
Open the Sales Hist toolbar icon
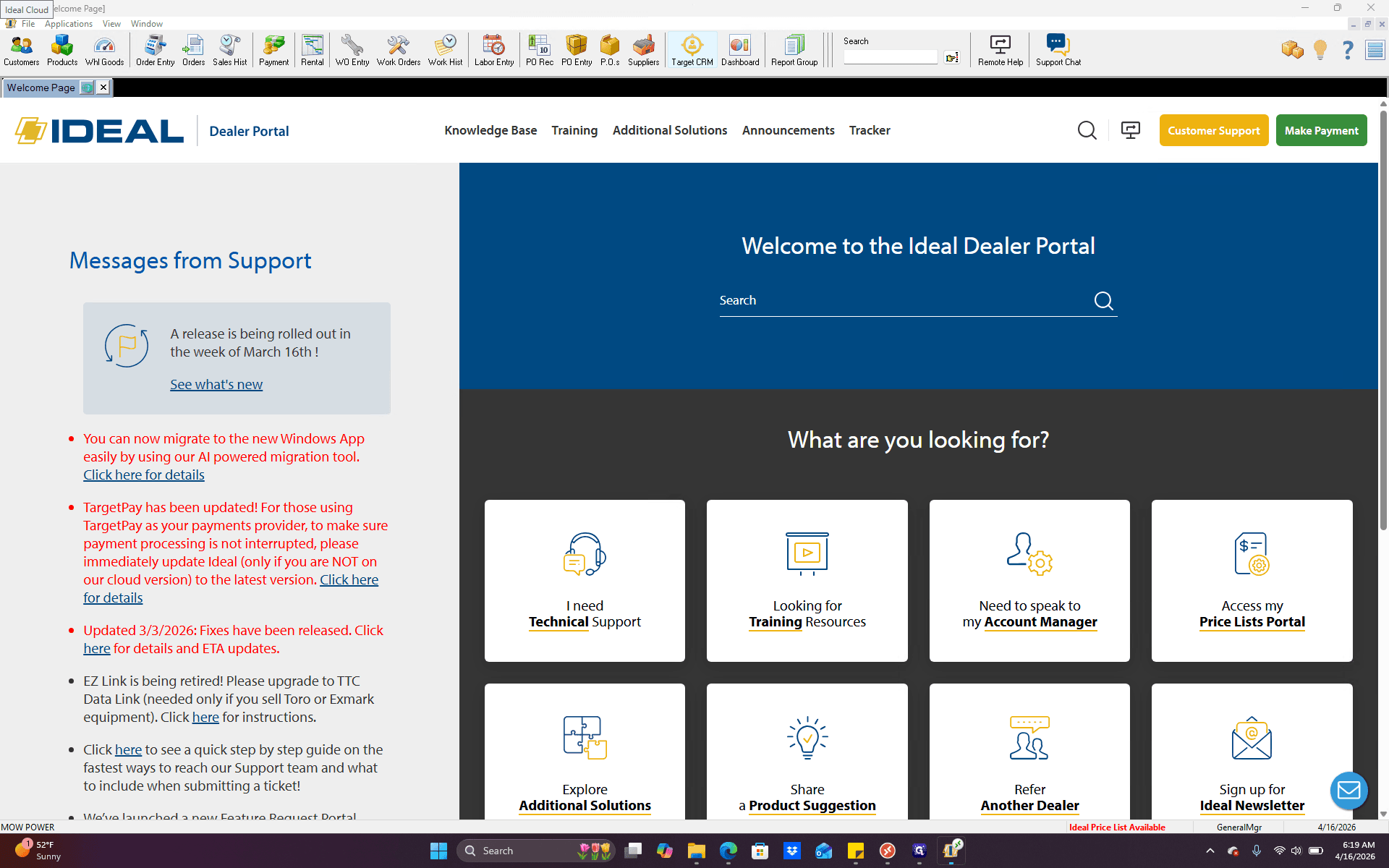[229, 50]
